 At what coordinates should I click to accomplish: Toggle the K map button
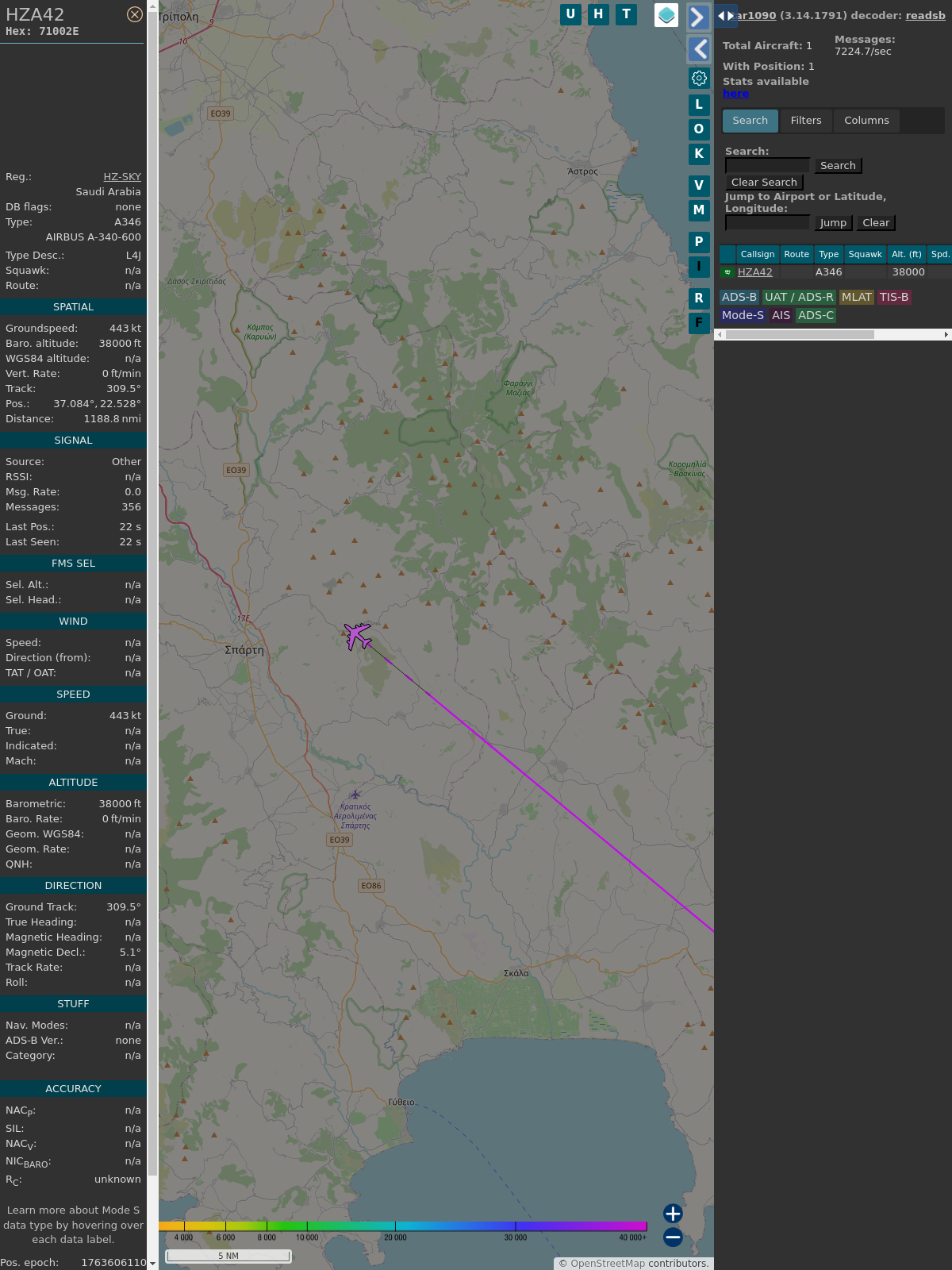tap(699, 153)
